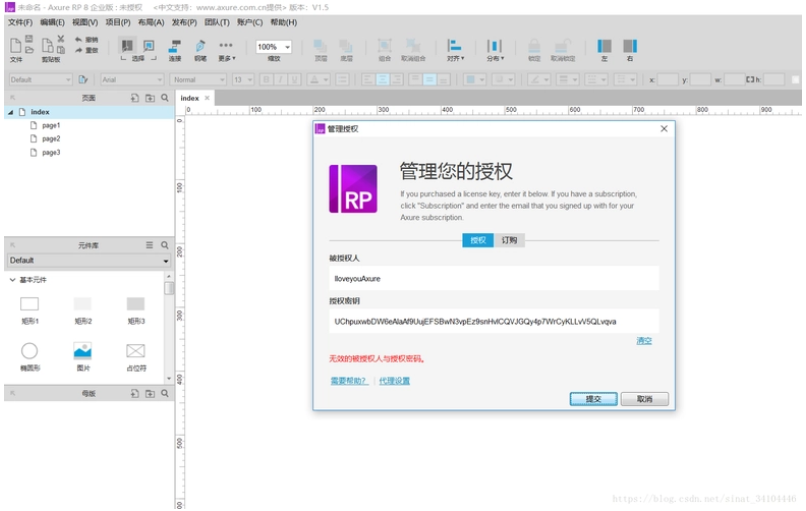Click the Lock 锁定 icon
The image size is (806, 511).
(534, 46)
